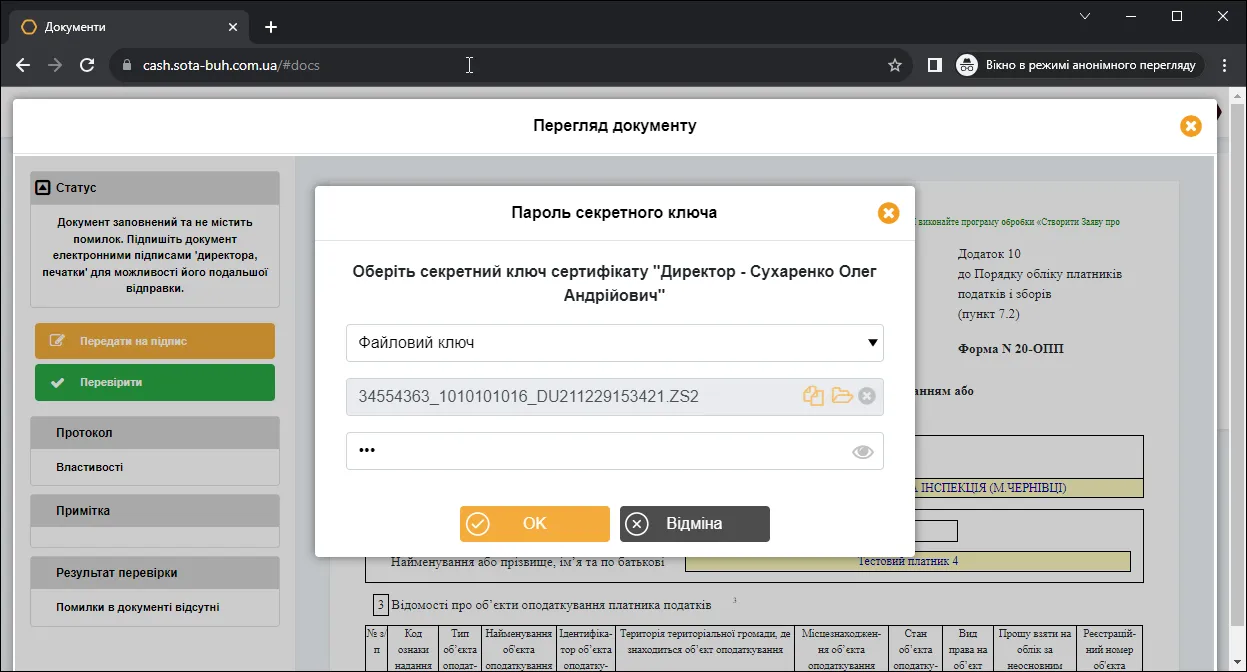Click the checkmark icon on Перевірити
The width and height of the screenshot is (1247, 672).
click(57, 382)
